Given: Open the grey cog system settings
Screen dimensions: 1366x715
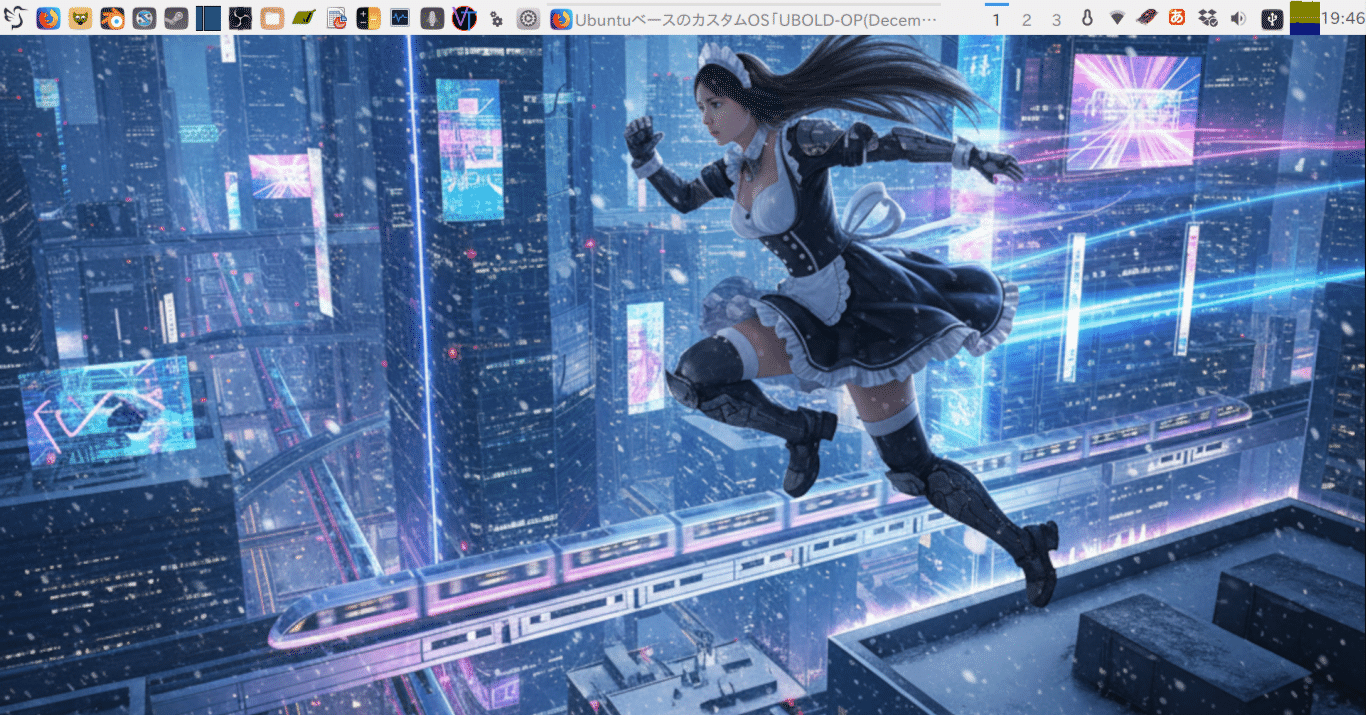Looking at the screenshot, I should point(529,18).
